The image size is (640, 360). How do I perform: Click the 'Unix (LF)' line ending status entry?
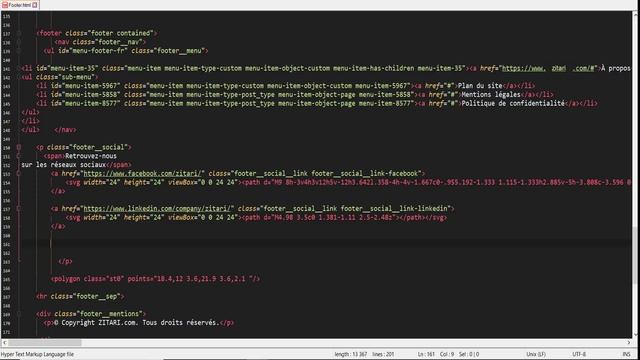point(536,354)
